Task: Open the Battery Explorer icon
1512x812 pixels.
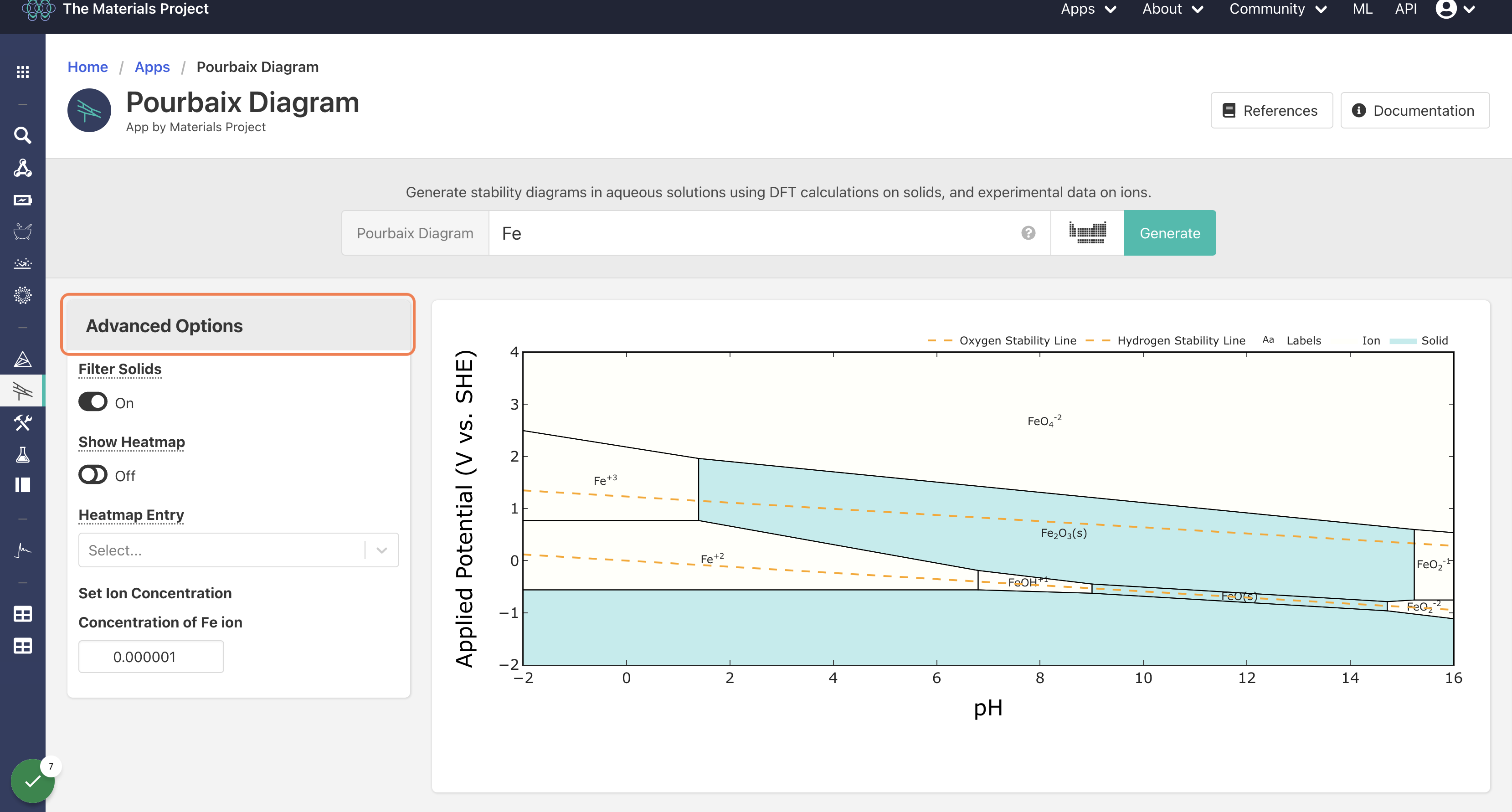Action: [x=22, y=200]
